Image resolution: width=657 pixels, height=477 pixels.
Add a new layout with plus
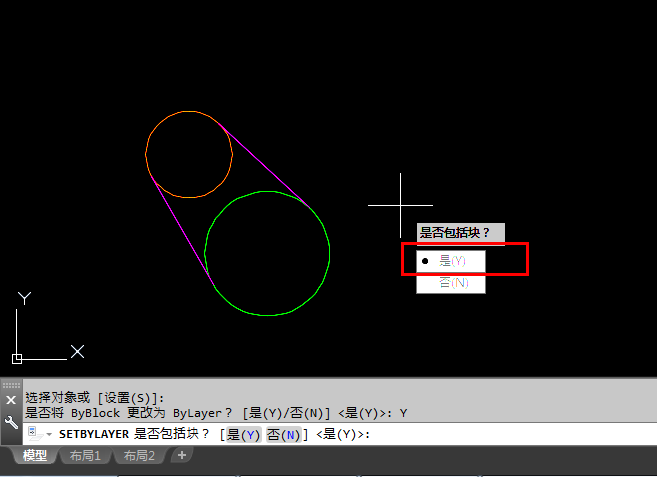182,455
